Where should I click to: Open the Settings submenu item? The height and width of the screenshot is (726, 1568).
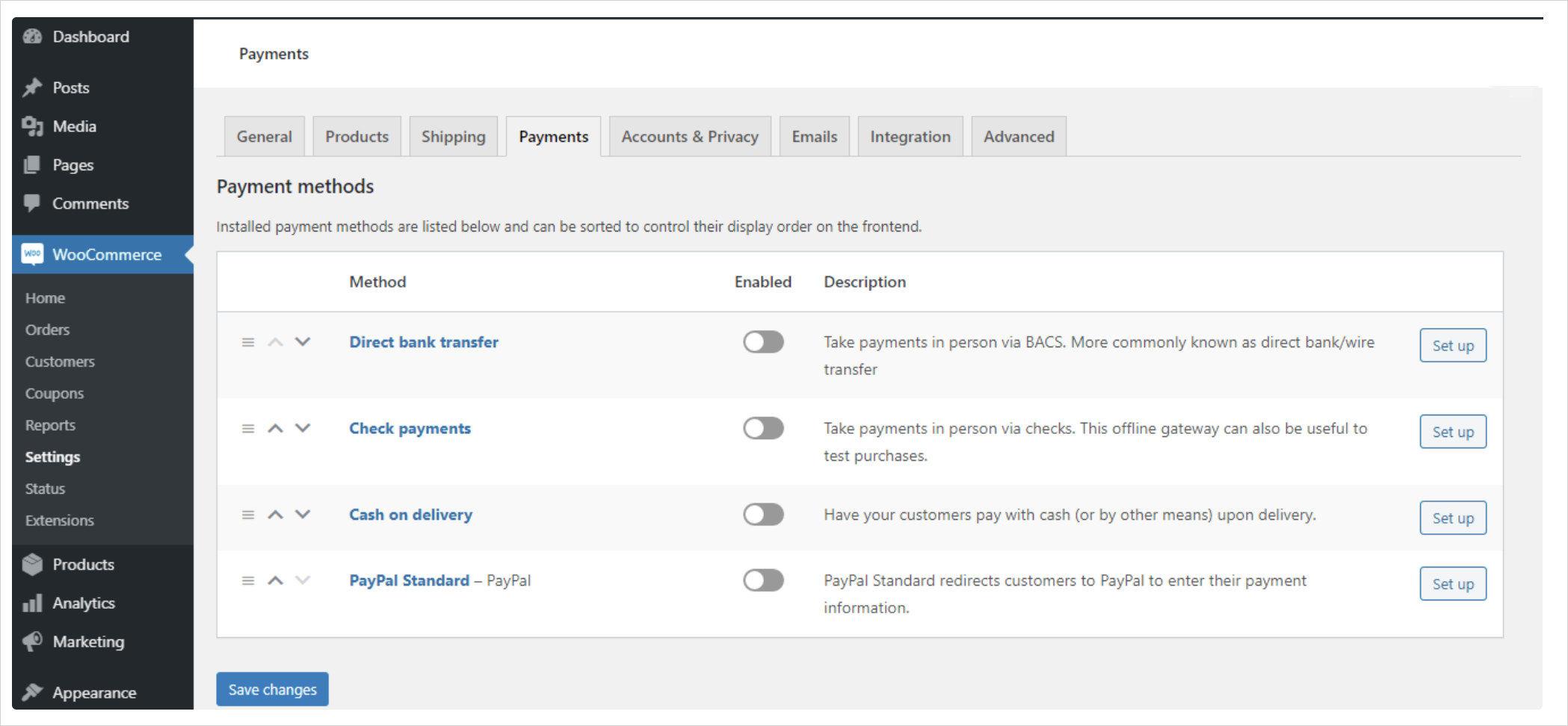pyautogui.click(x=52, y=457)
